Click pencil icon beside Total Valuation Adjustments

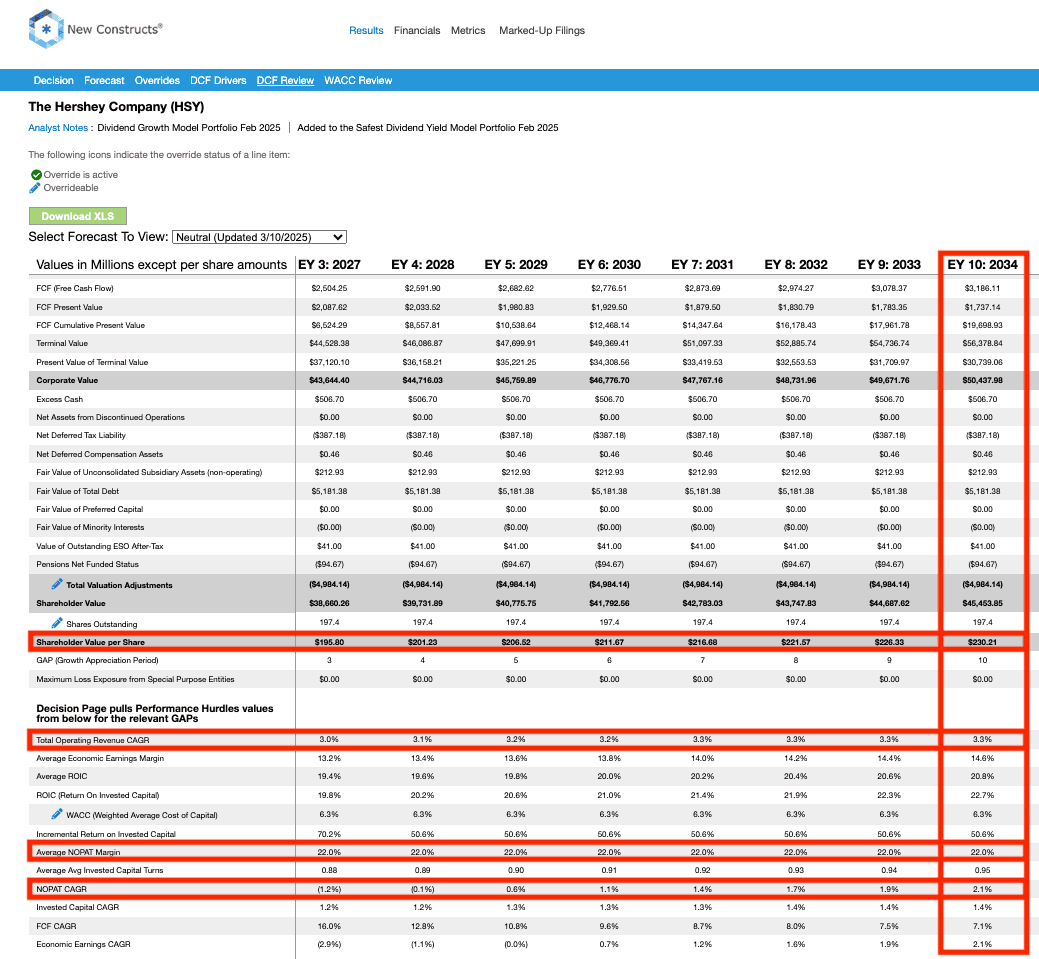[57, 584]
